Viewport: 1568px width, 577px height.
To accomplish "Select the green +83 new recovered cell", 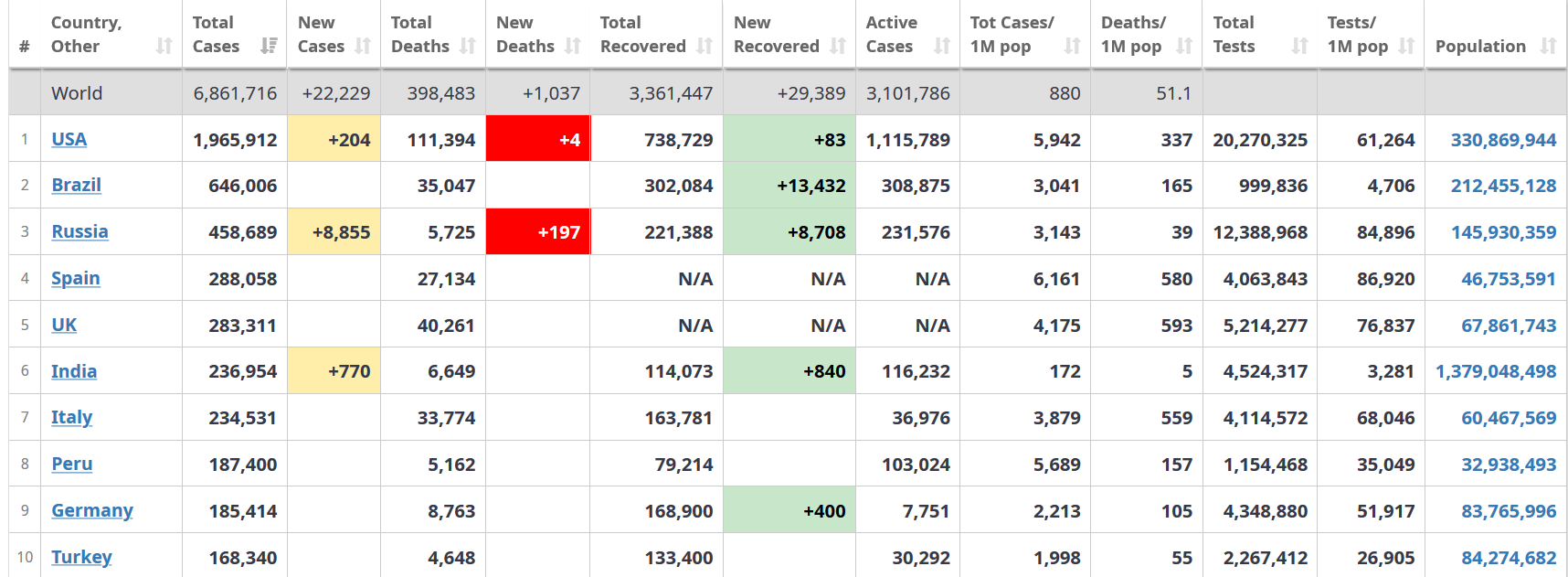I will (789, 139).
